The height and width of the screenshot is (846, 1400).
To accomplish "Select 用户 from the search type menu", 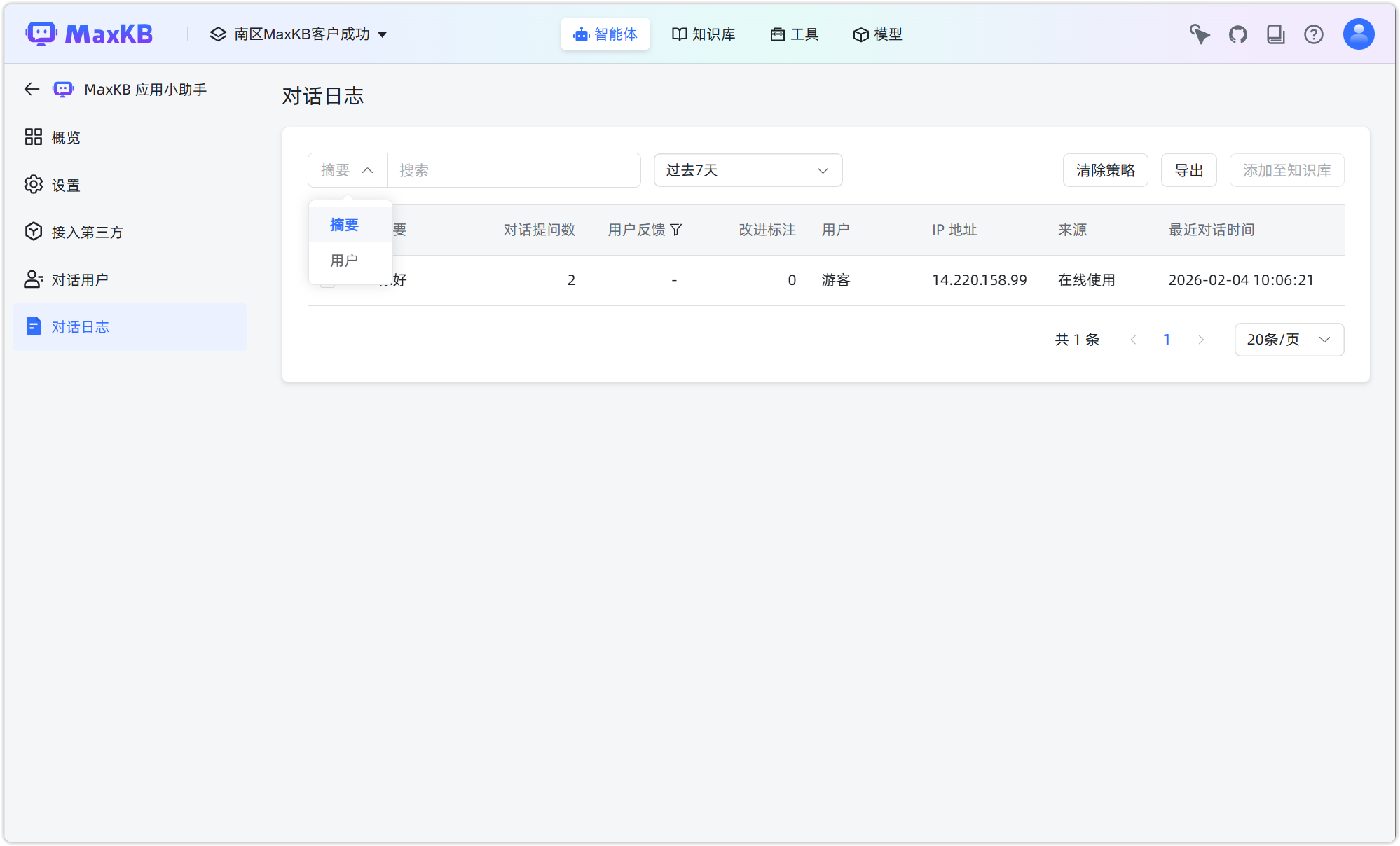I will coord(343,261).
